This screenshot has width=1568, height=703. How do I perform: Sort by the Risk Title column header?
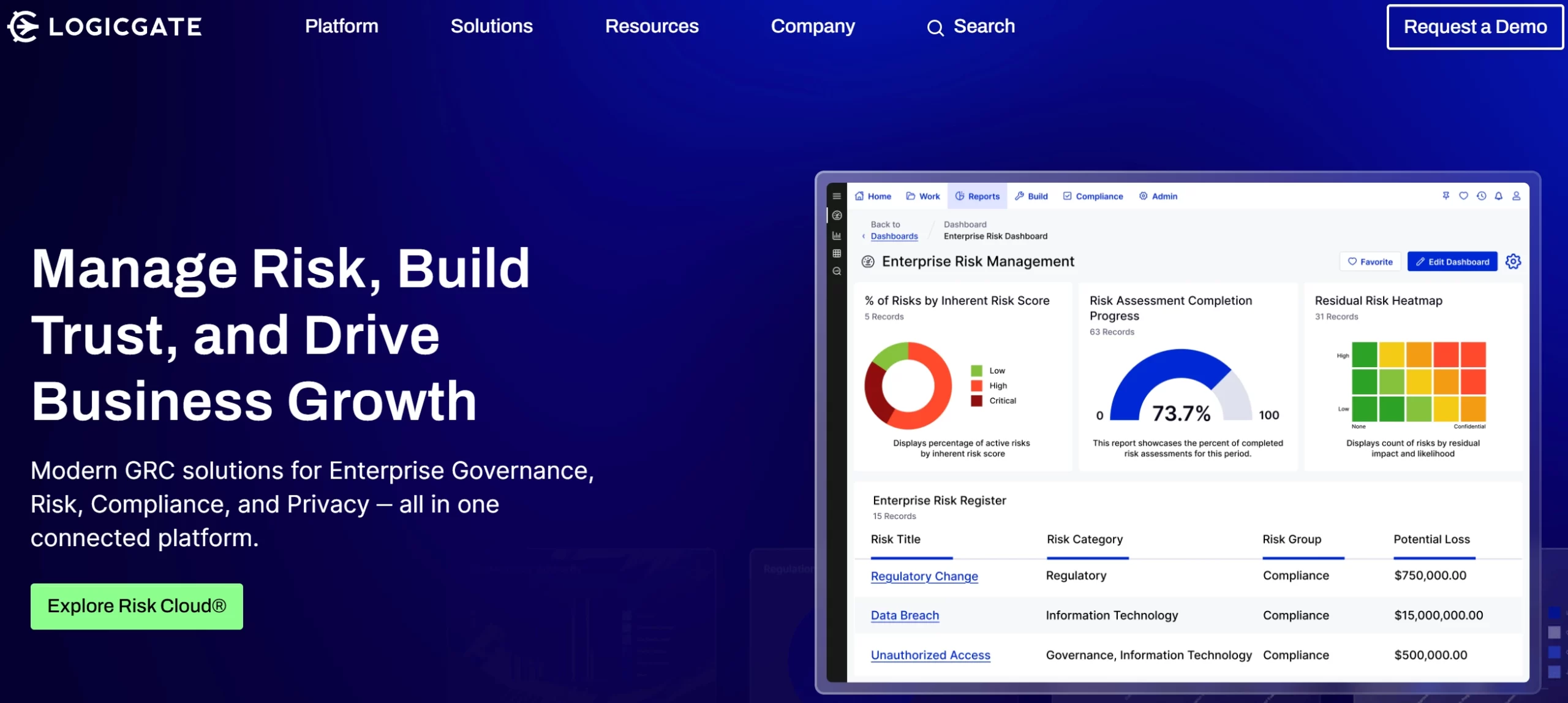pos(895,539)
